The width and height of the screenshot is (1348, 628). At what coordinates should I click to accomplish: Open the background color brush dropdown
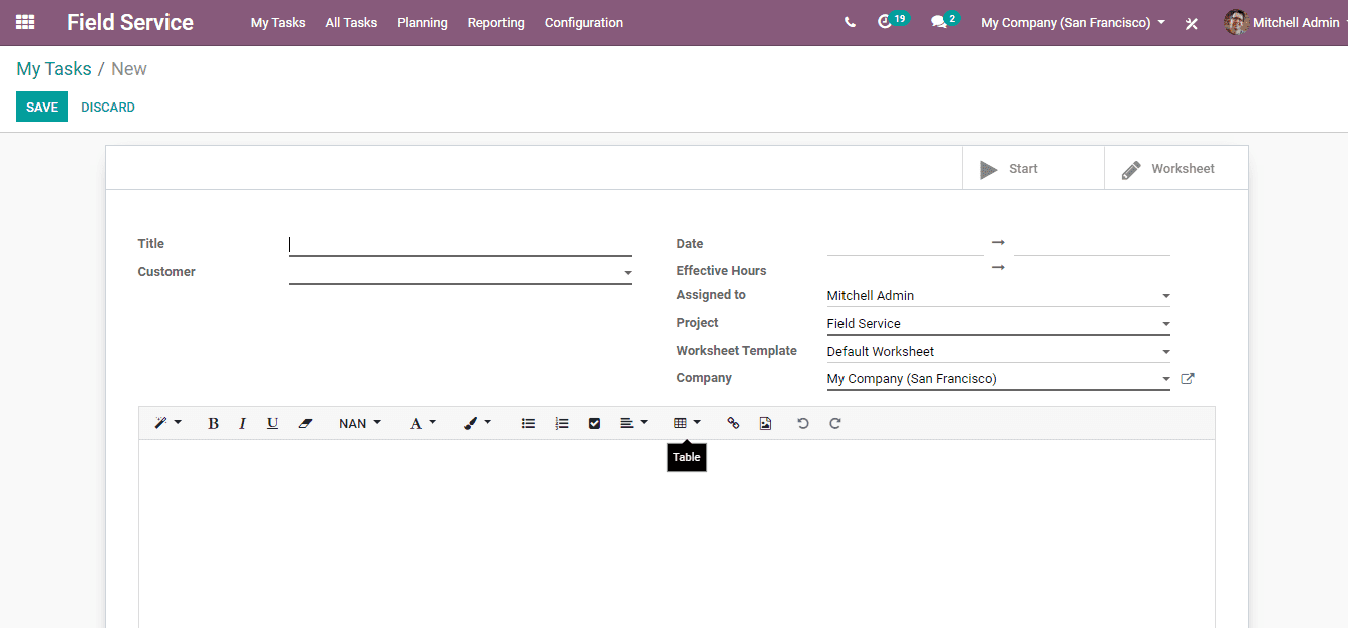coord(478,423)
